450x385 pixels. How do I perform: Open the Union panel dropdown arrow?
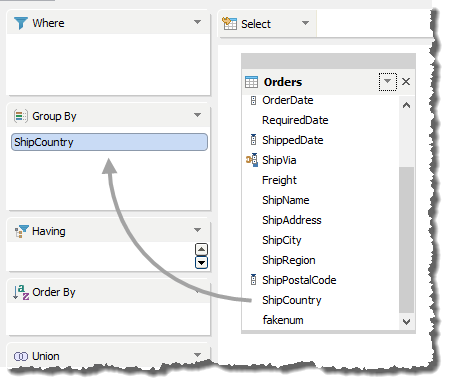[197, 355]
